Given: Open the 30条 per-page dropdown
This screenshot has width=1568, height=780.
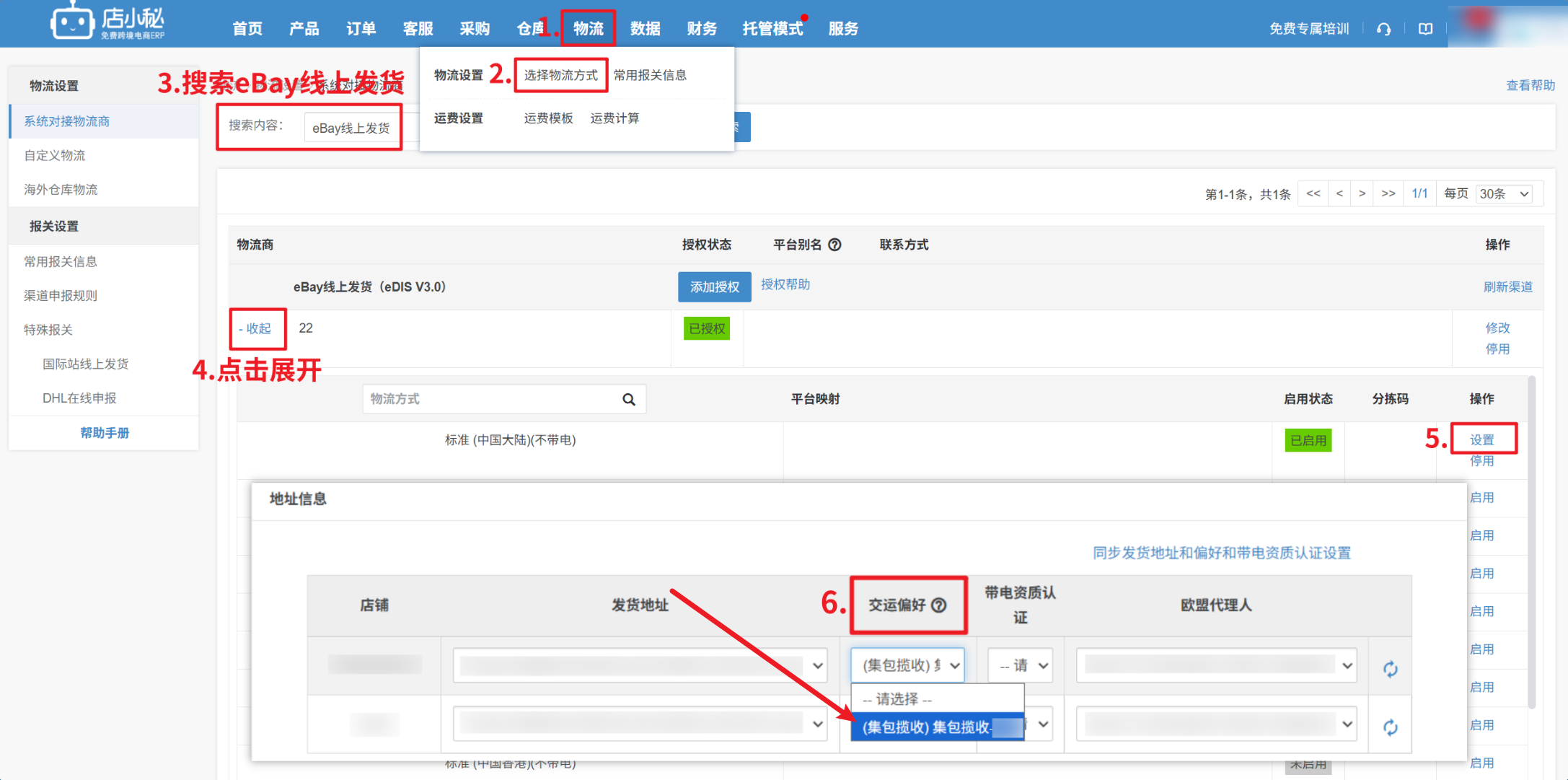Looking at the screenshot, I should pyautogui.click(x=1504, y=193).
